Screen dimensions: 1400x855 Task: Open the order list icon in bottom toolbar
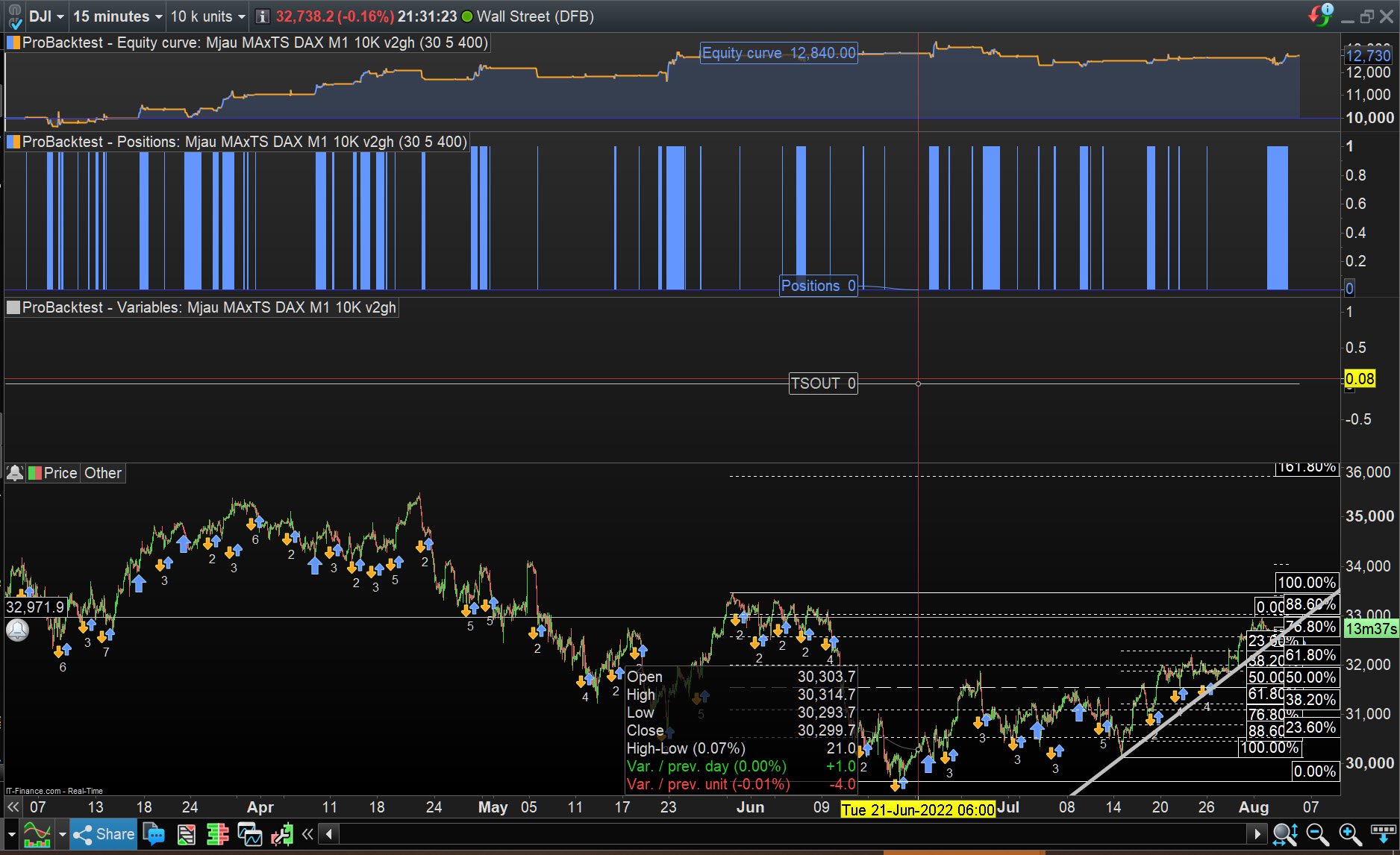[187, 834]
